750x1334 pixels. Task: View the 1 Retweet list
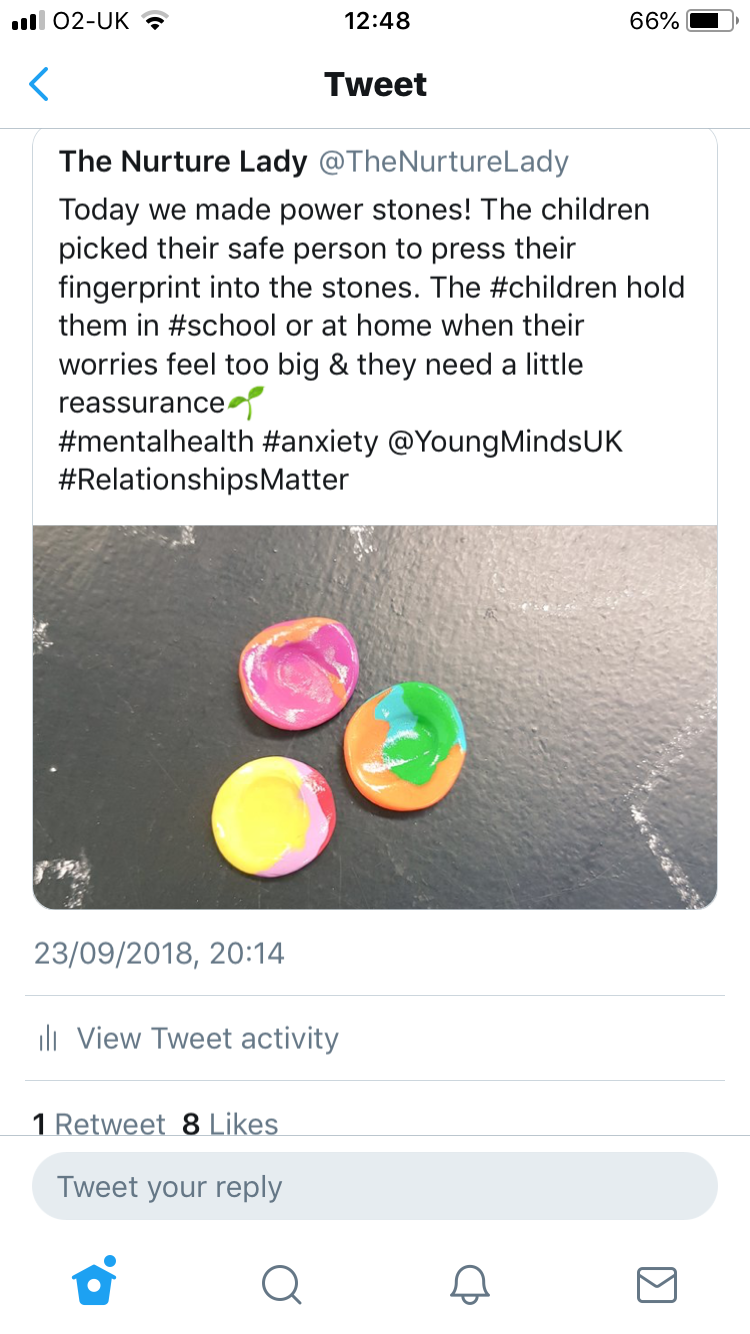[100, 1124]
